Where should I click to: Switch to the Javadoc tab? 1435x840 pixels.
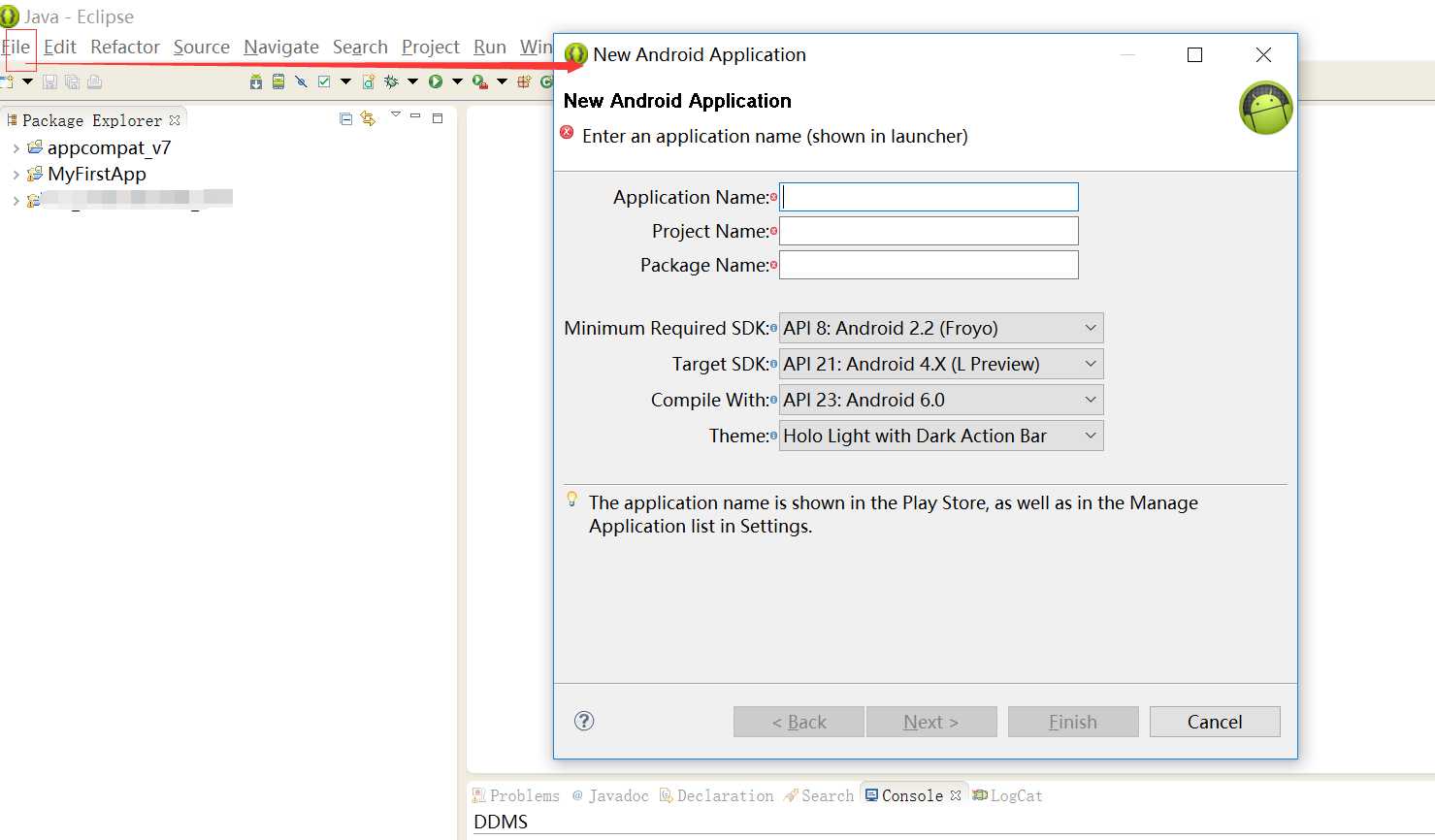pyautogui.click(x=610, y=795)
